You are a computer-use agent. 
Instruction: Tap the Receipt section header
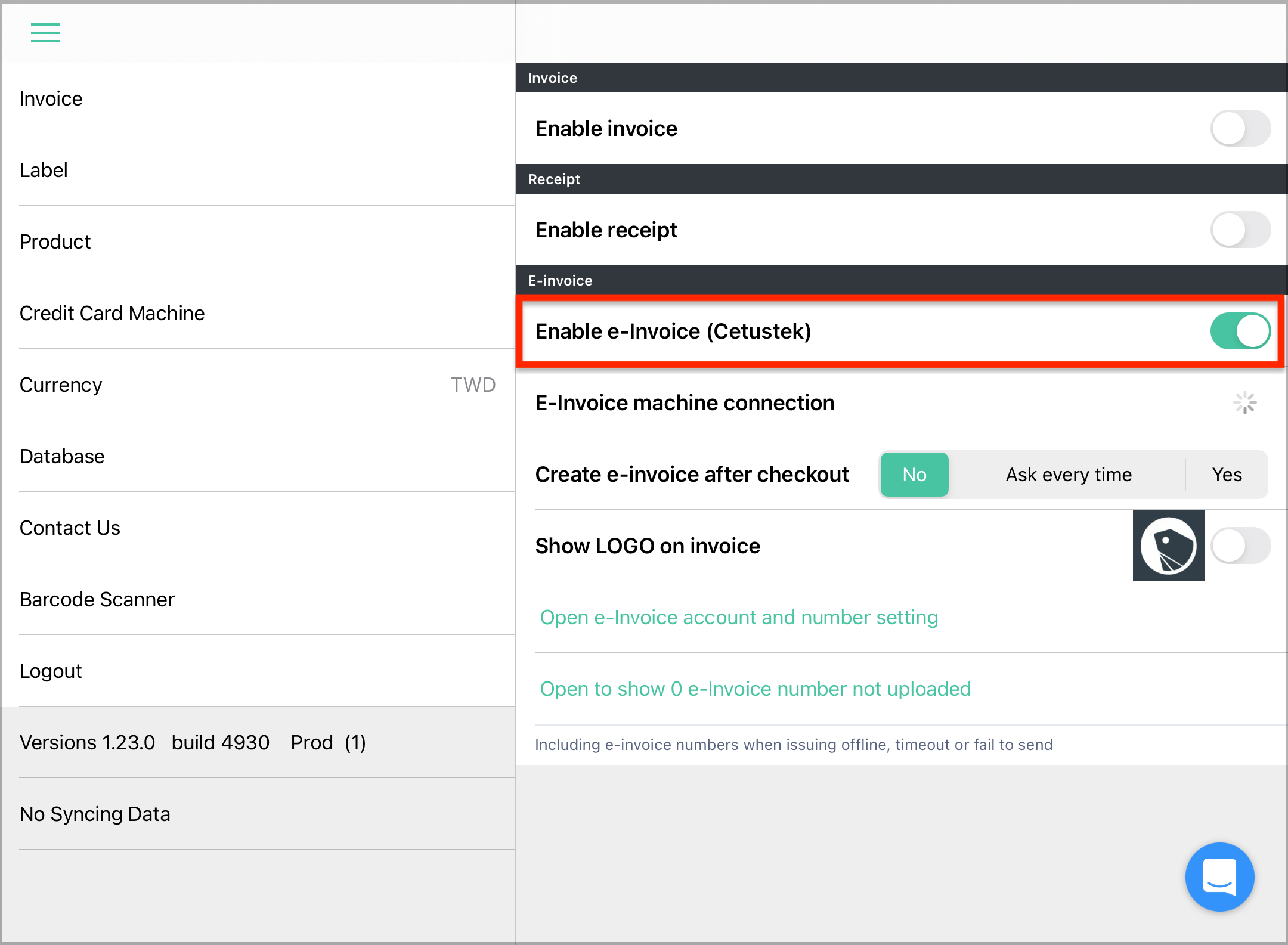(x=901, y=179)
